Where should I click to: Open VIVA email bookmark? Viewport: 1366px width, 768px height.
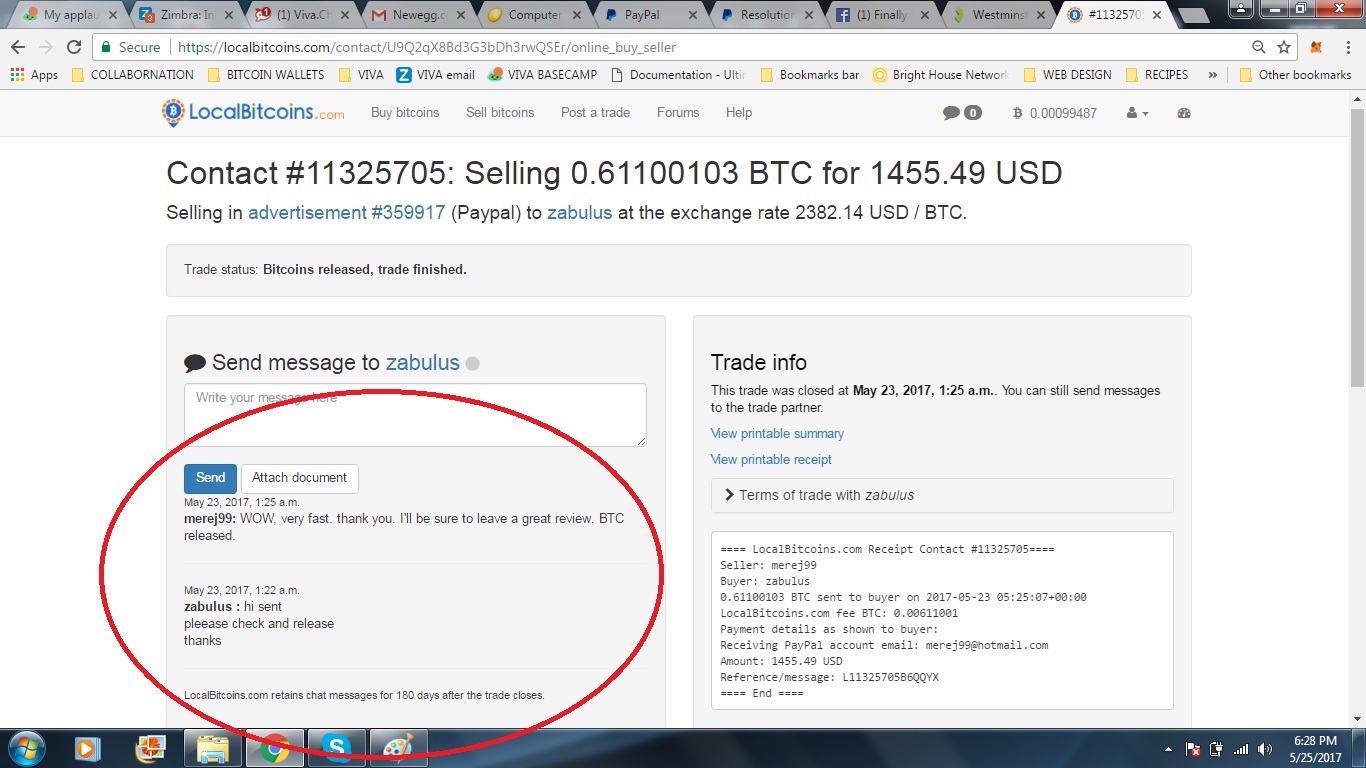pyautogui.click(x=436, y=75)
